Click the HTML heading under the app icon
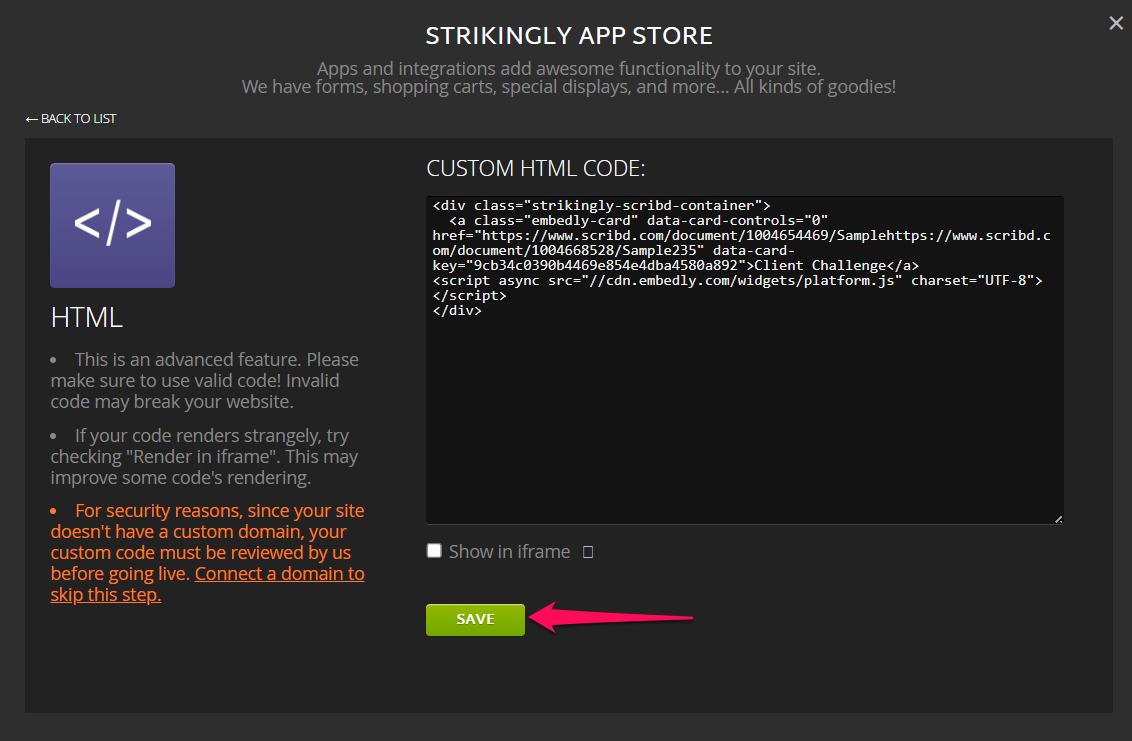This screenshot has width=1132, height=741. coord(87,317)
